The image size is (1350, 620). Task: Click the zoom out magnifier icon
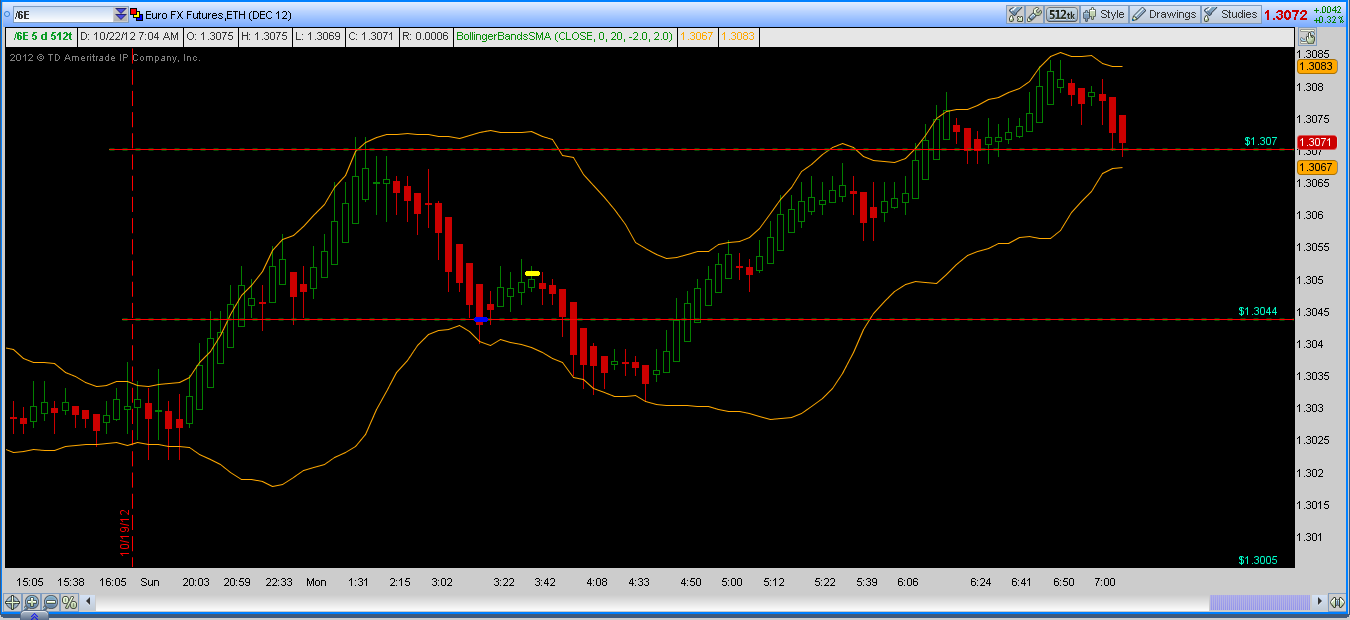pyautogui.click(x=50, y=602)
